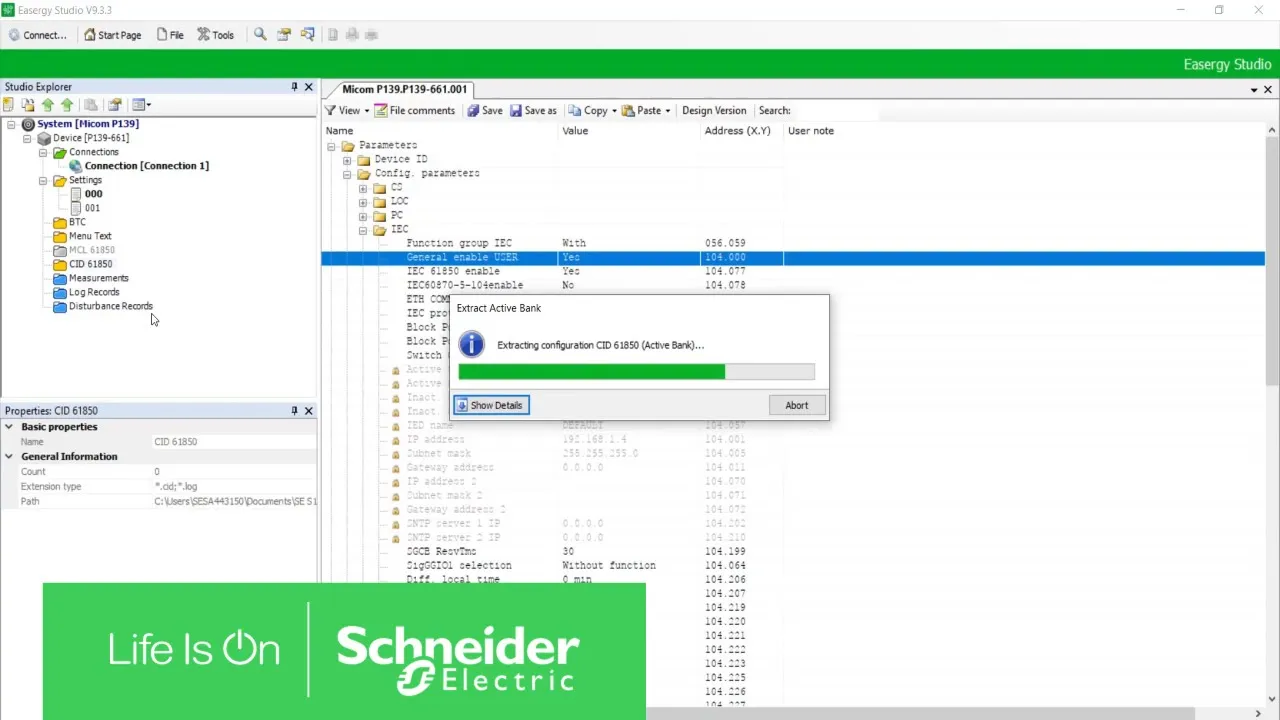Collapse General Information section
The height and width of the screenshot is (720, 1280).
(x=9, y=457)
